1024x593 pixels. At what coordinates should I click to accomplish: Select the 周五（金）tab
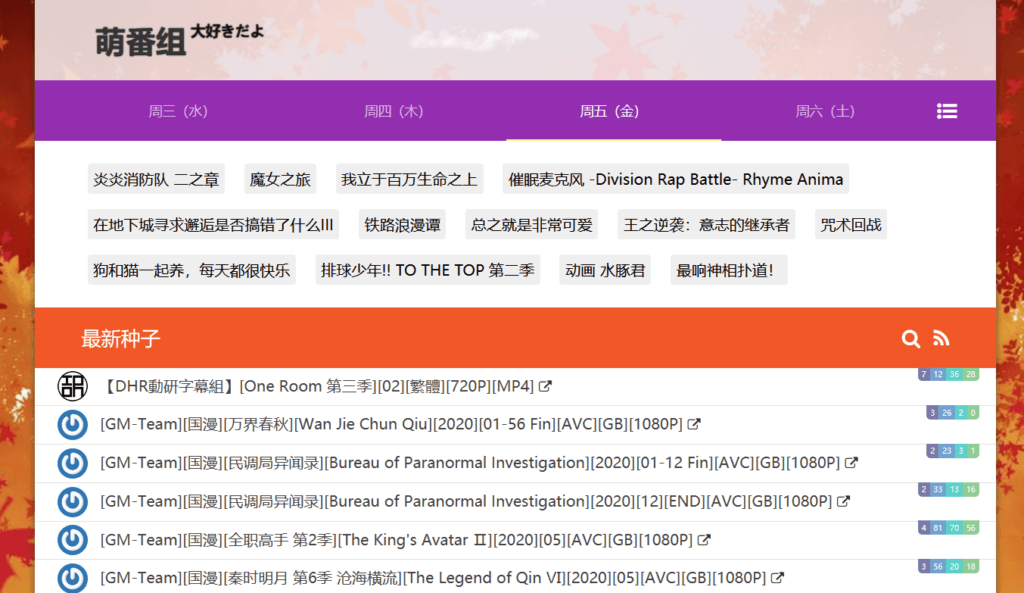(x=609, y=111)
